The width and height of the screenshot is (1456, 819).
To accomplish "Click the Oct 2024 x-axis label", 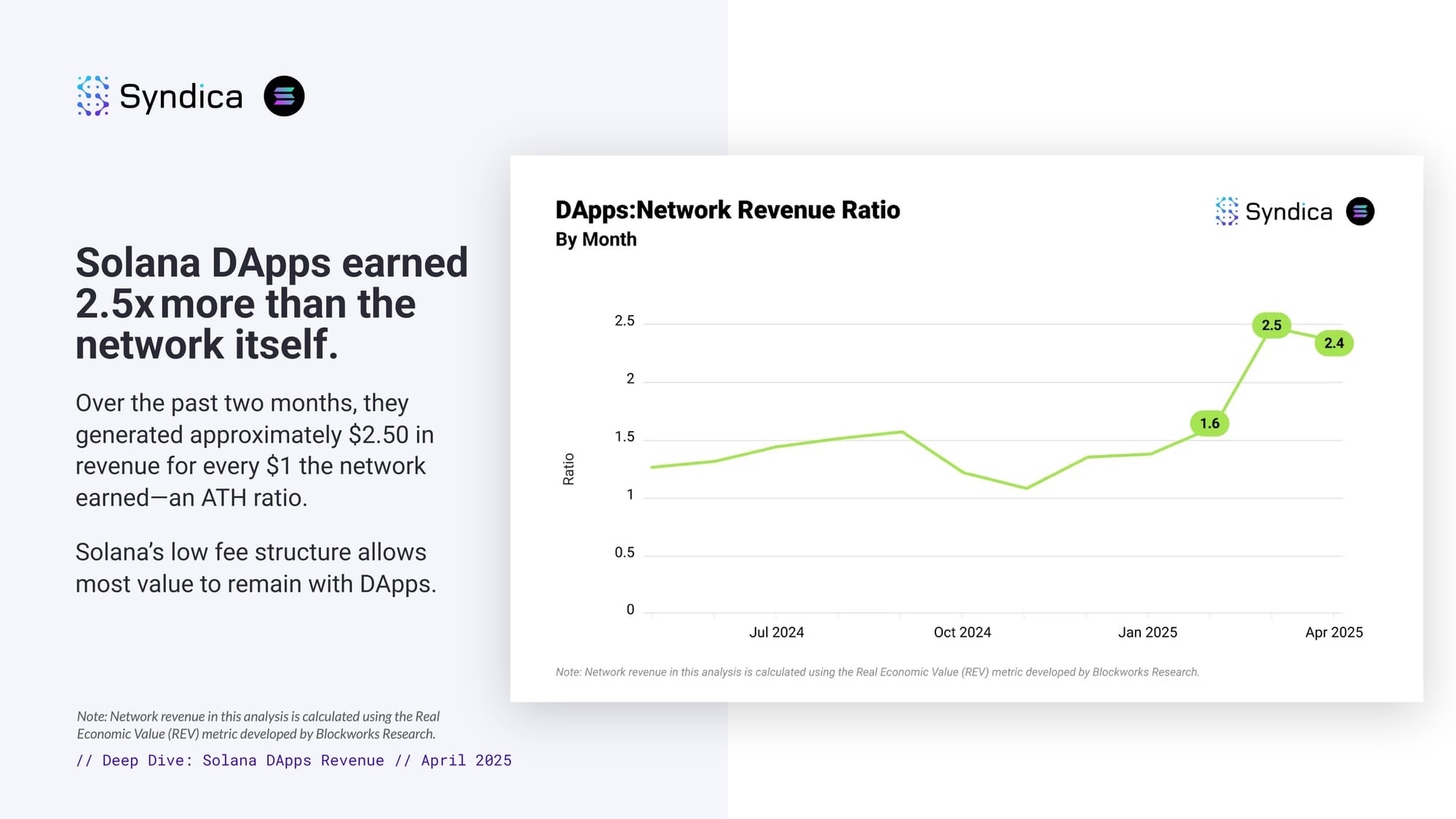I will tap(962, 633).
